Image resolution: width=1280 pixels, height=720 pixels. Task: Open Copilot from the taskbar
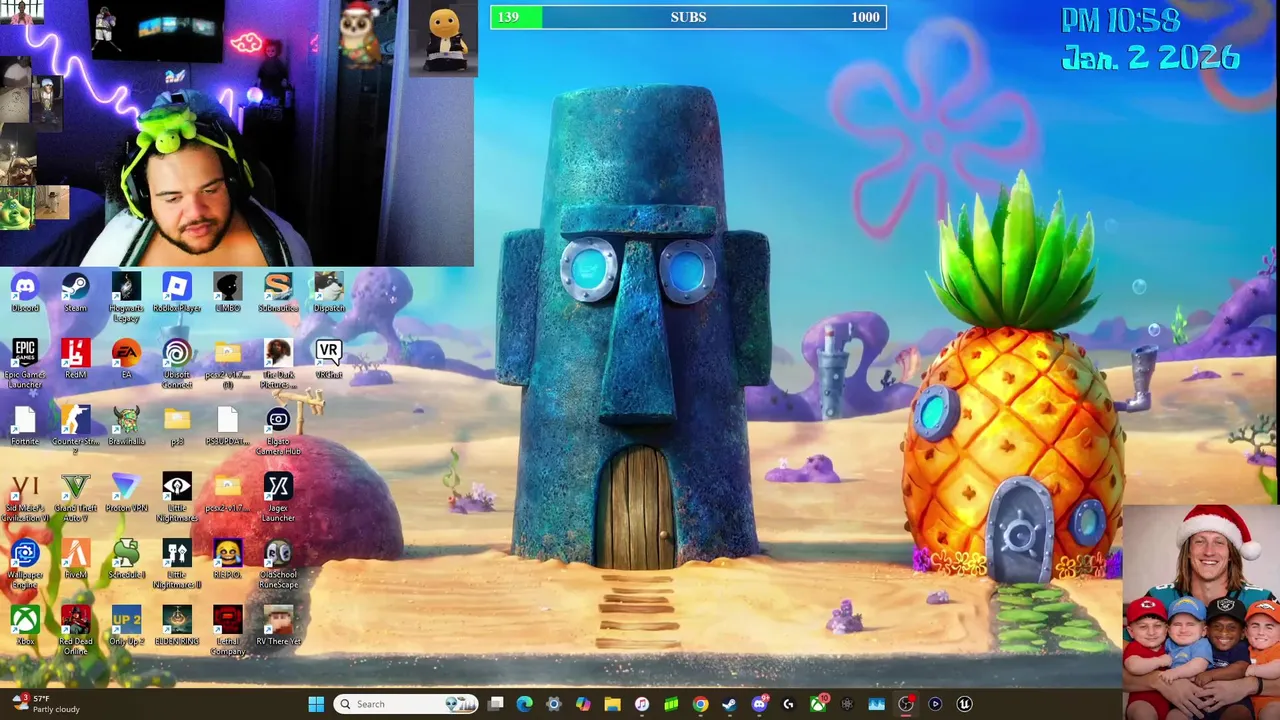click(583, 704)
